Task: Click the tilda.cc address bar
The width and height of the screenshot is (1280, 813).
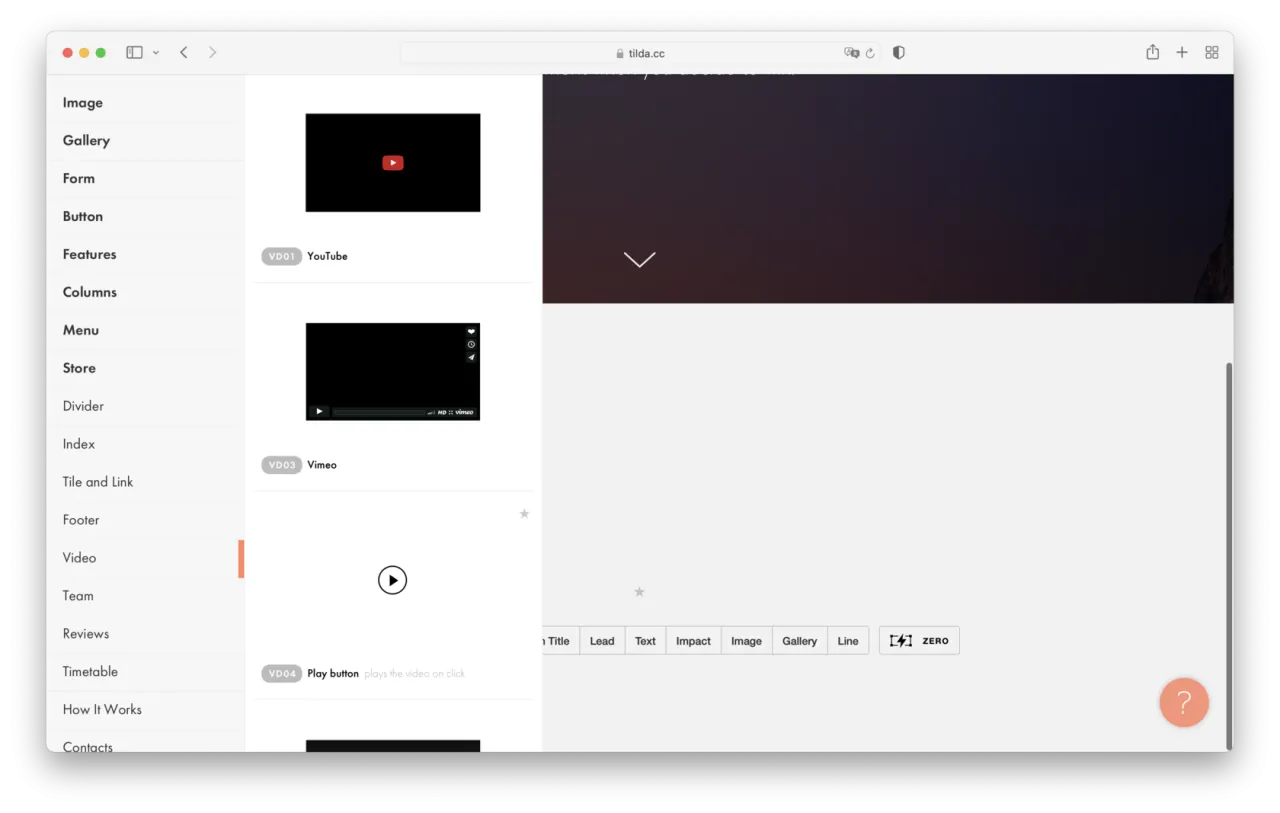Action: pos(640,53)
